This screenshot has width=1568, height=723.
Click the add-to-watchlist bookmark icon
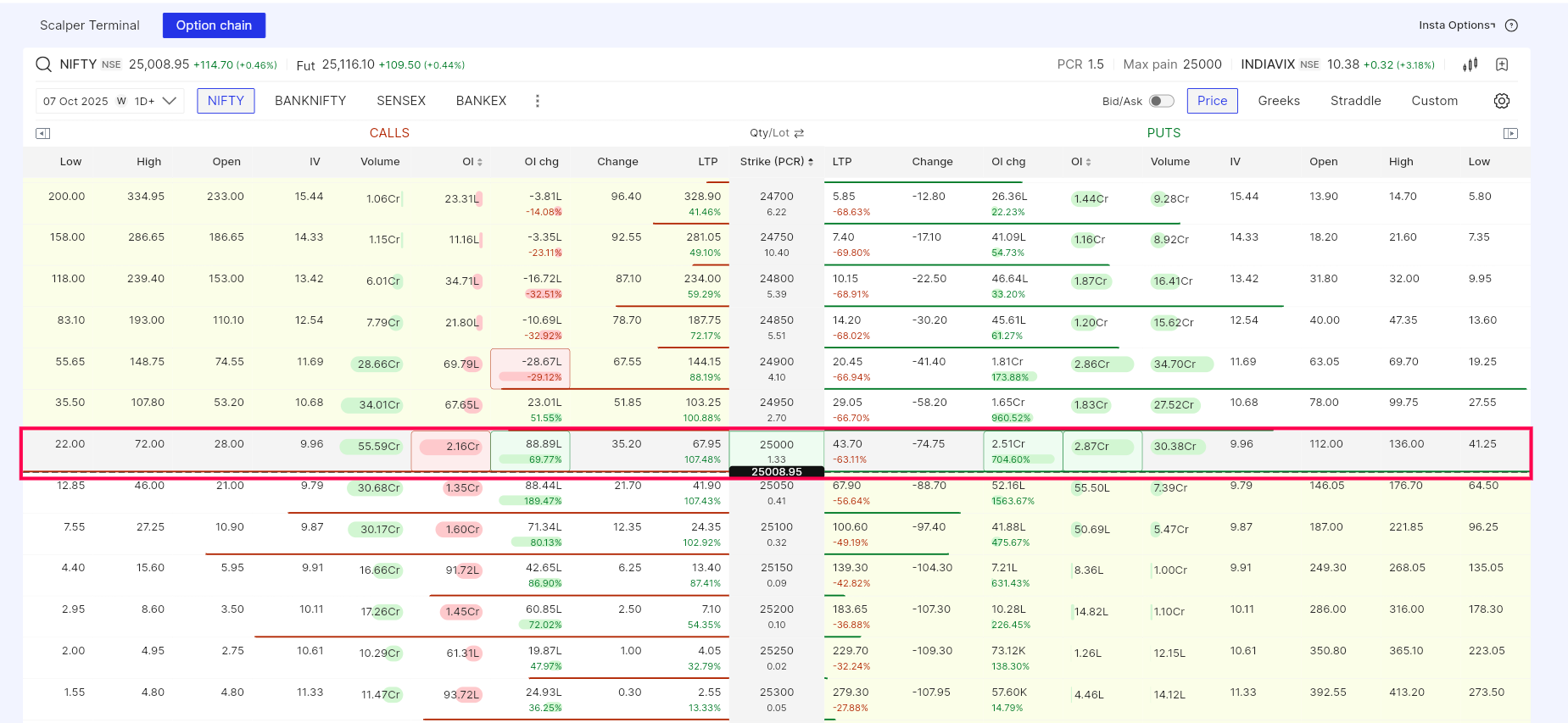point(1502,64)
